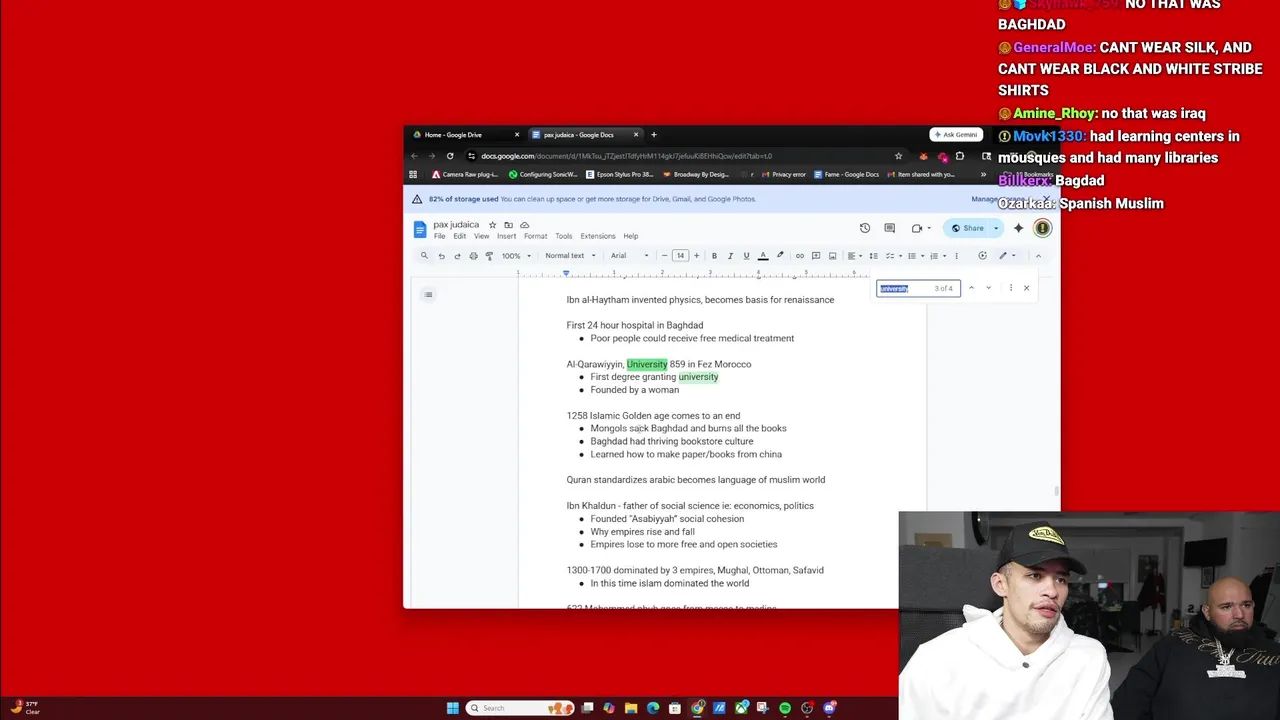
Task: Toggle italic formatting
Action: (x=730, y=256)
